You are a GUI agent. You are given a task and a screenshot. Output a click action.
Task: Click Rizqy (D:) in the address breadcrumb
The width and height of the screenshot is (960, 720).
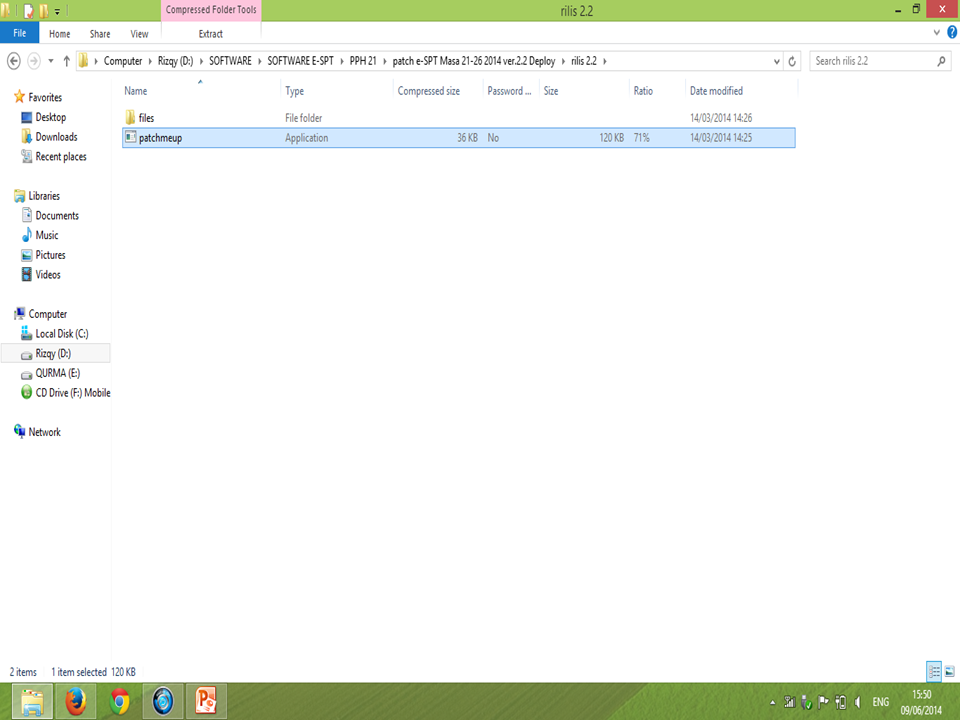click(175, 61)
